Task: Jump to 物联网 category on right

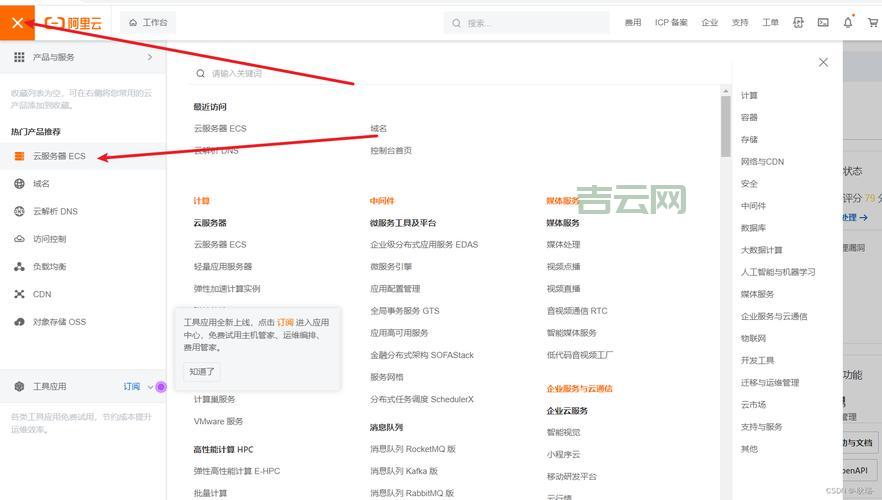Action: [753, 338]
